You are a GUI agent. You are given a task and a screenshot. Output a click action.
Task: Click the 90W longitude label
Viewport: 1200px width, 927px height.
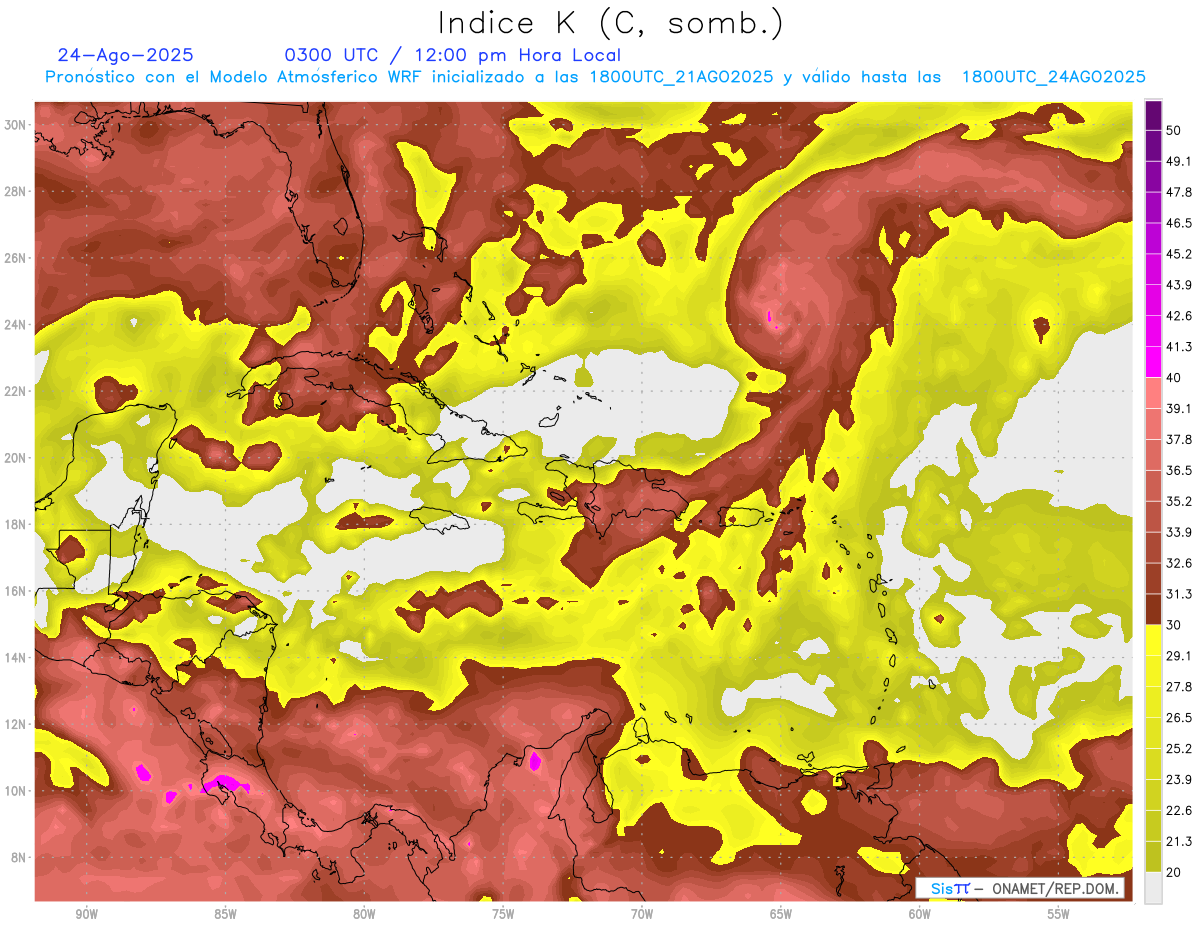(x=86, y=915)
